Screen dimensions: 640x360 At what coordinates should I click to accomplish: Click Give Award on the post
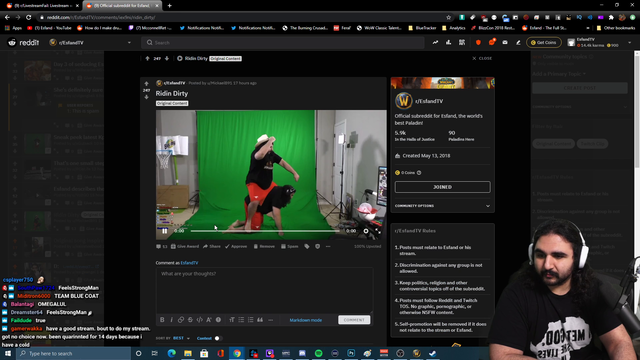click(185, 247)
